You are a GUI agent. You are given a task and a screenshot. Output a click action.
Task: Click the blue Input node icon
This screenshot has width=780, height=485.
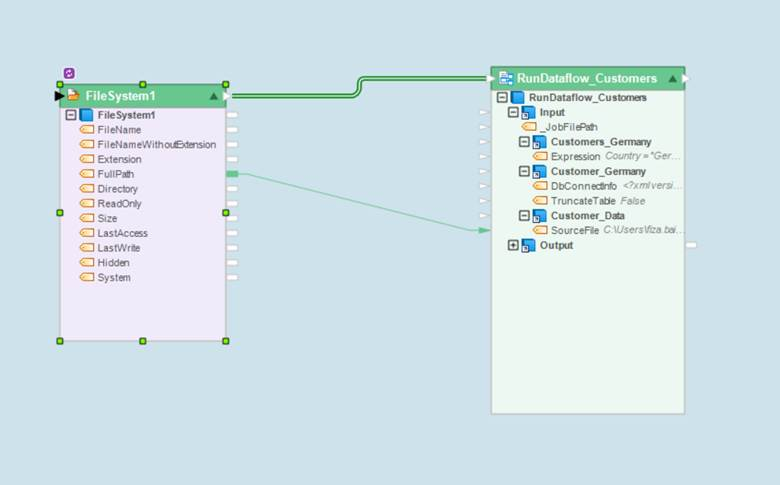530,113
